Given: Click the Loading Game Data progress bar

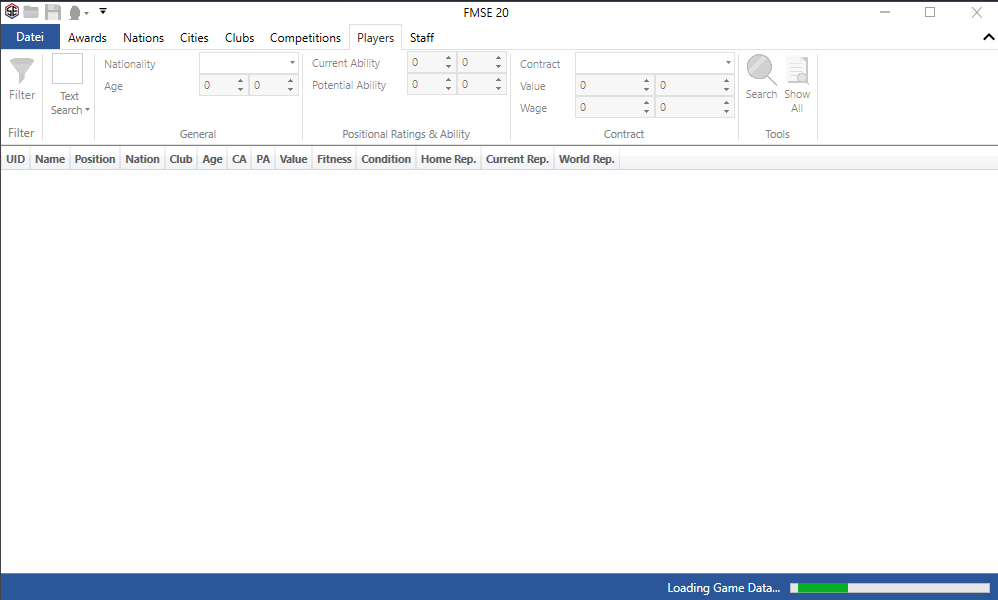Looking at the screenshot, I should point(889,588).
